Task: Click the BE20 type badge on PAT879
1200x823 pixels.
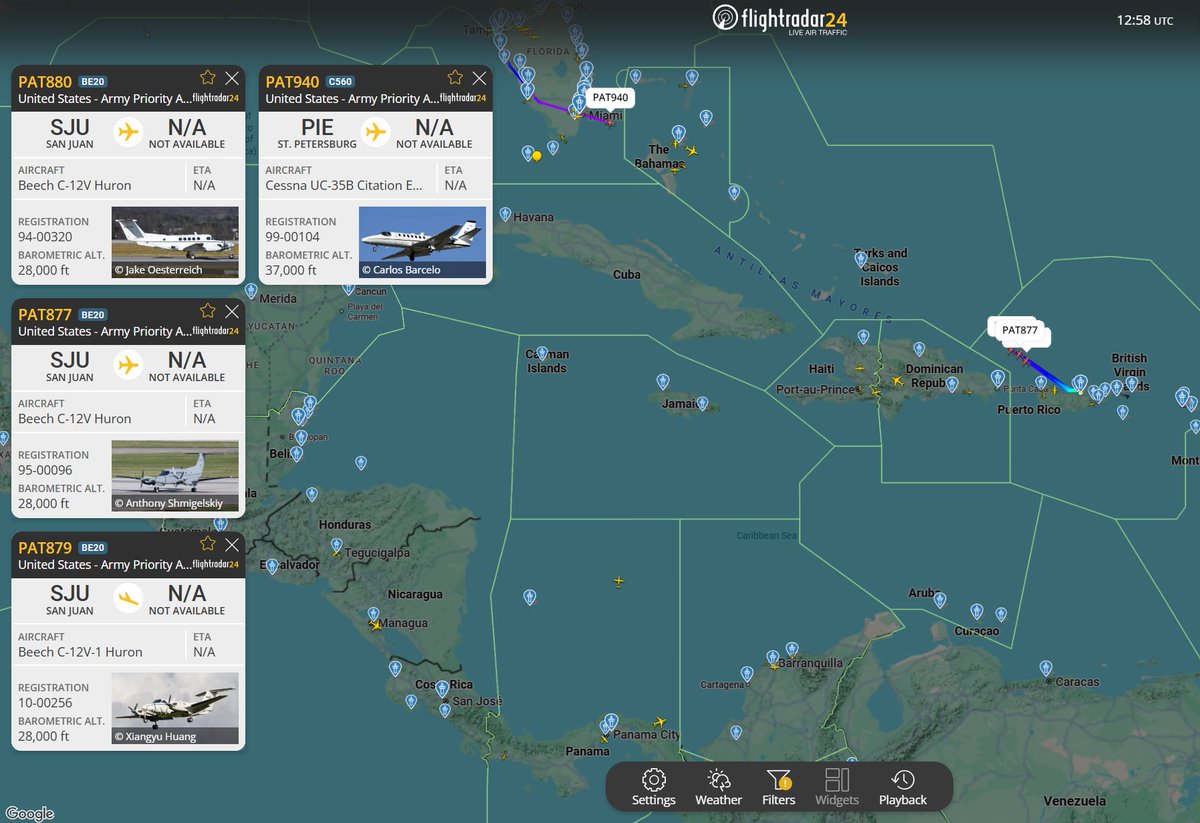Action: [93, 547]
